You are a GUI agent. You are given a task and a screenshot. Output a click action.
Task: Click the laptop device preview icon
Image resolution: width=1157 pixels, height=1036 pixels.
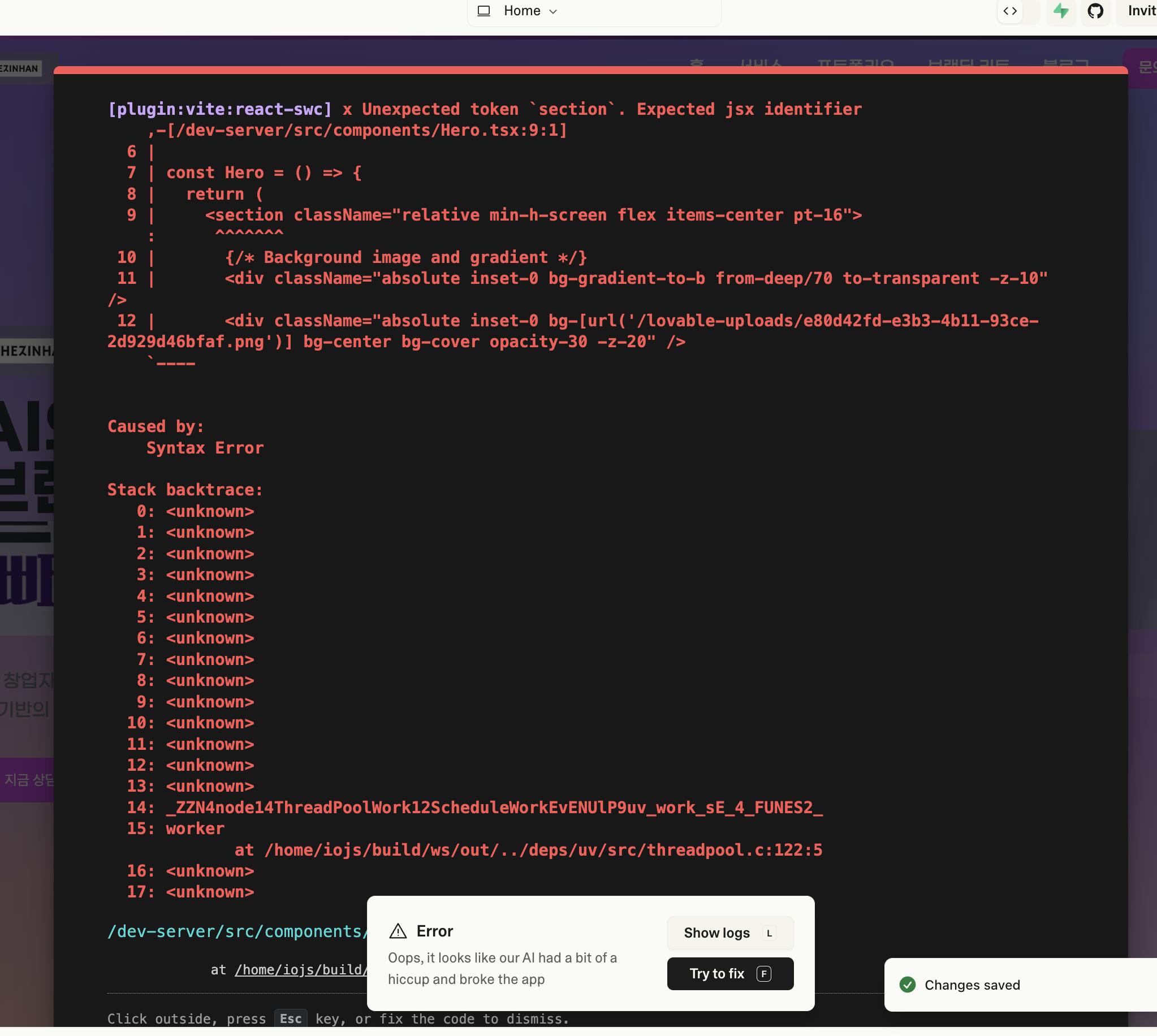(483, 11)
